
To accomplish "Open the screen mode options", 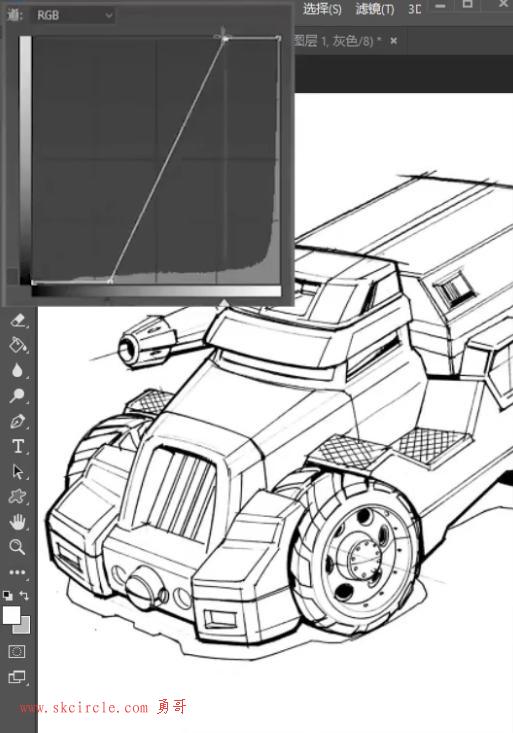I will 17,676.
